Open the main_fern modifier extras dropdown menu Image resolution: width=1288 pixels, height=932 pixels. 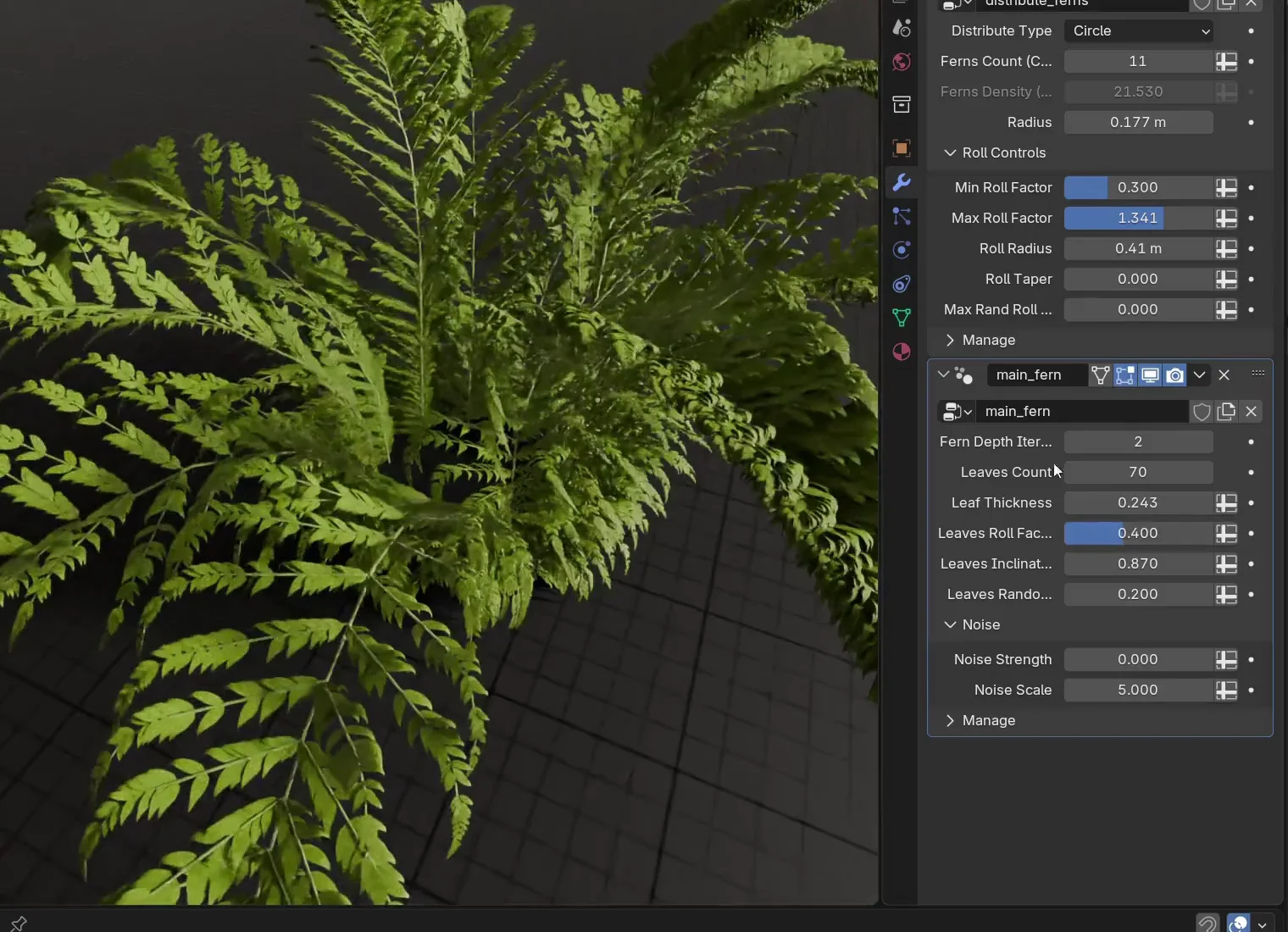[1198, 375]
